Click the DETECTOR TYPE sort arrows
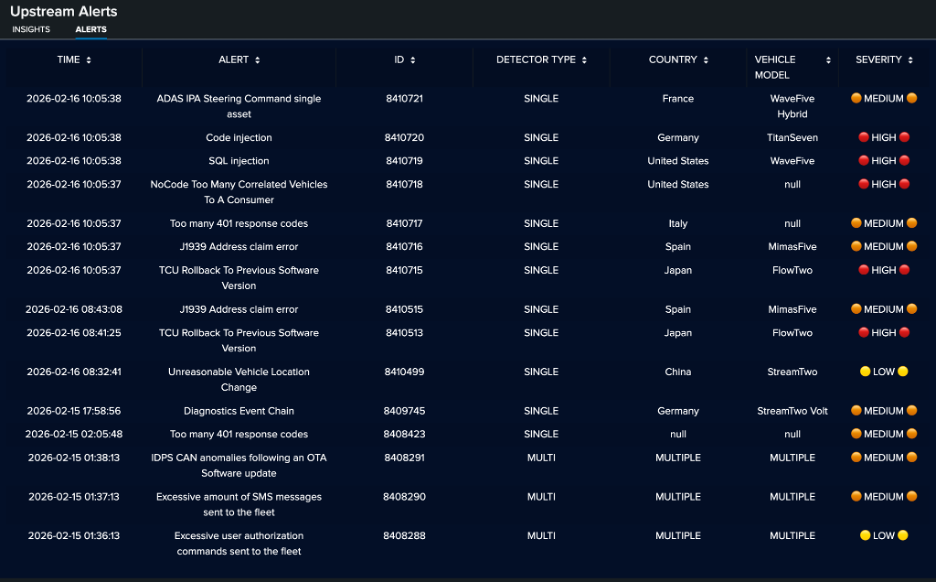 [584, 60]
